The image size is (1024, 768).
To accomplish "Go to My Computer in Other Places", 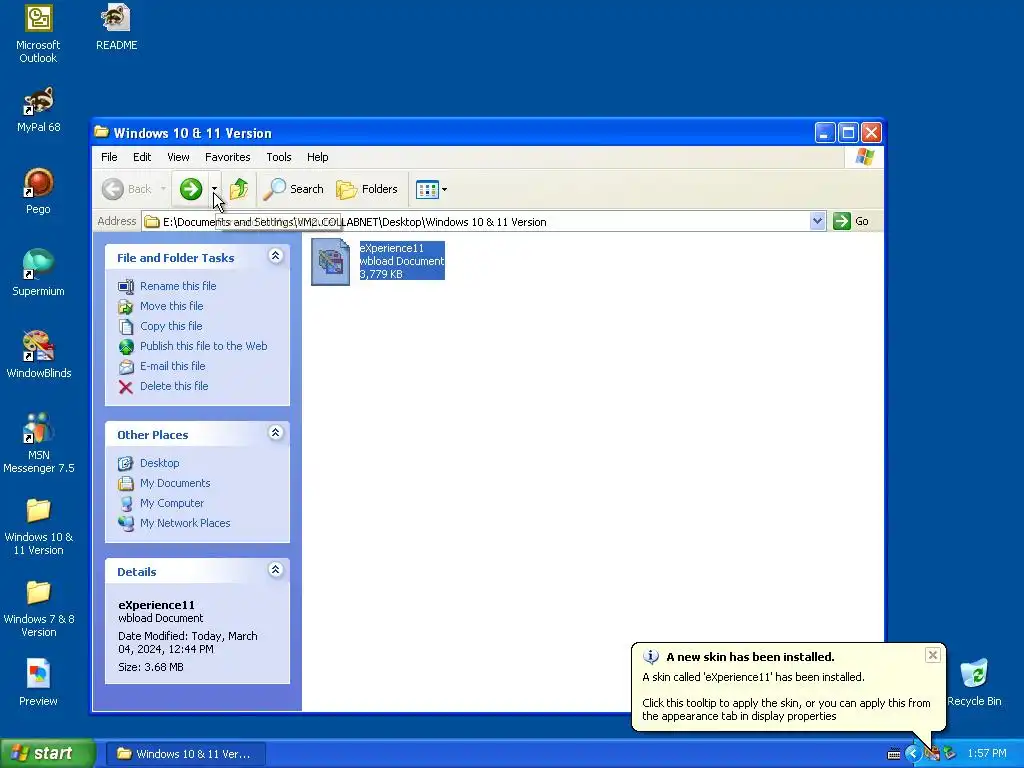I will coord(172,504).
